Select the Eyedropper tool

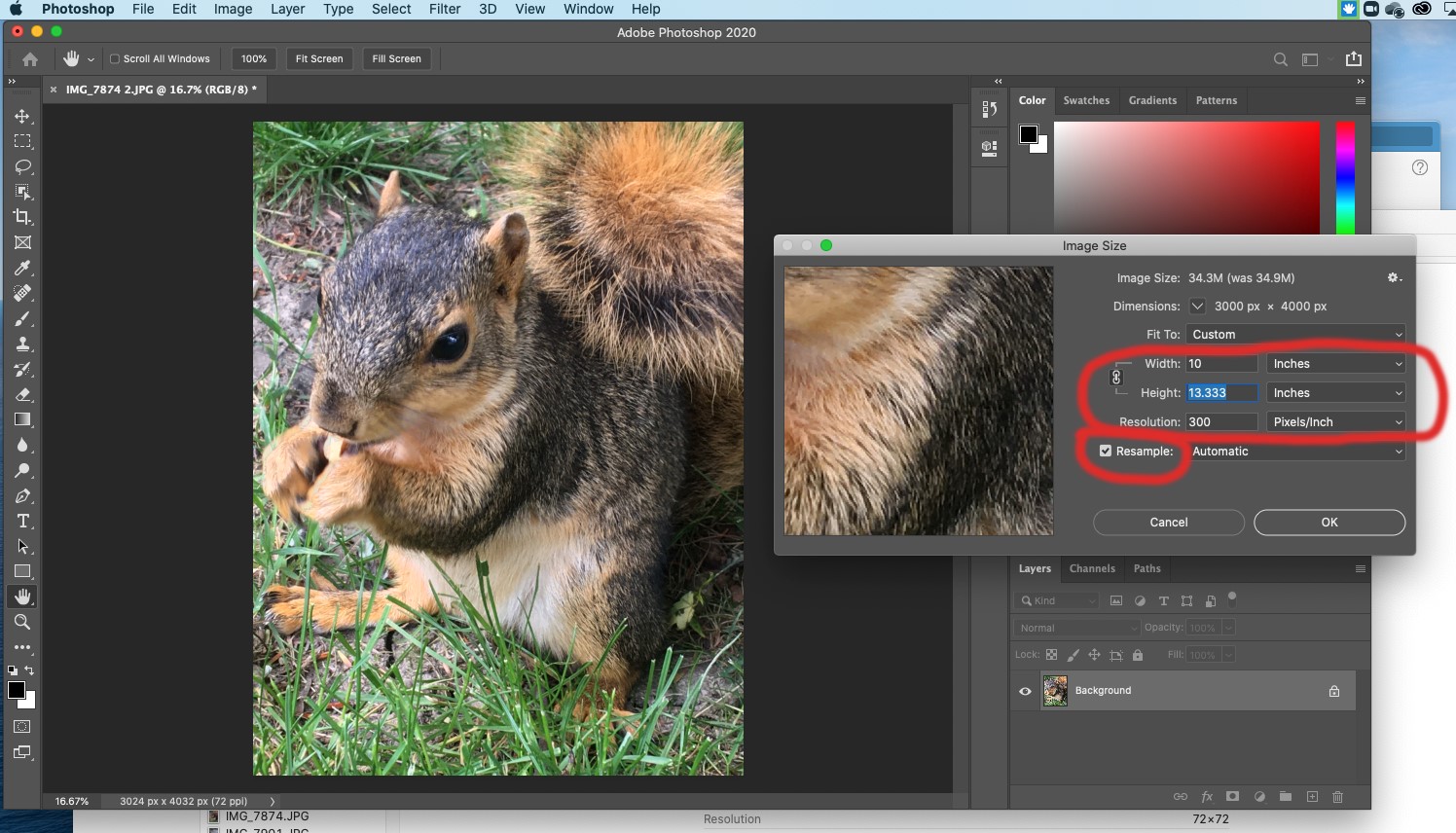click(22, 268)
